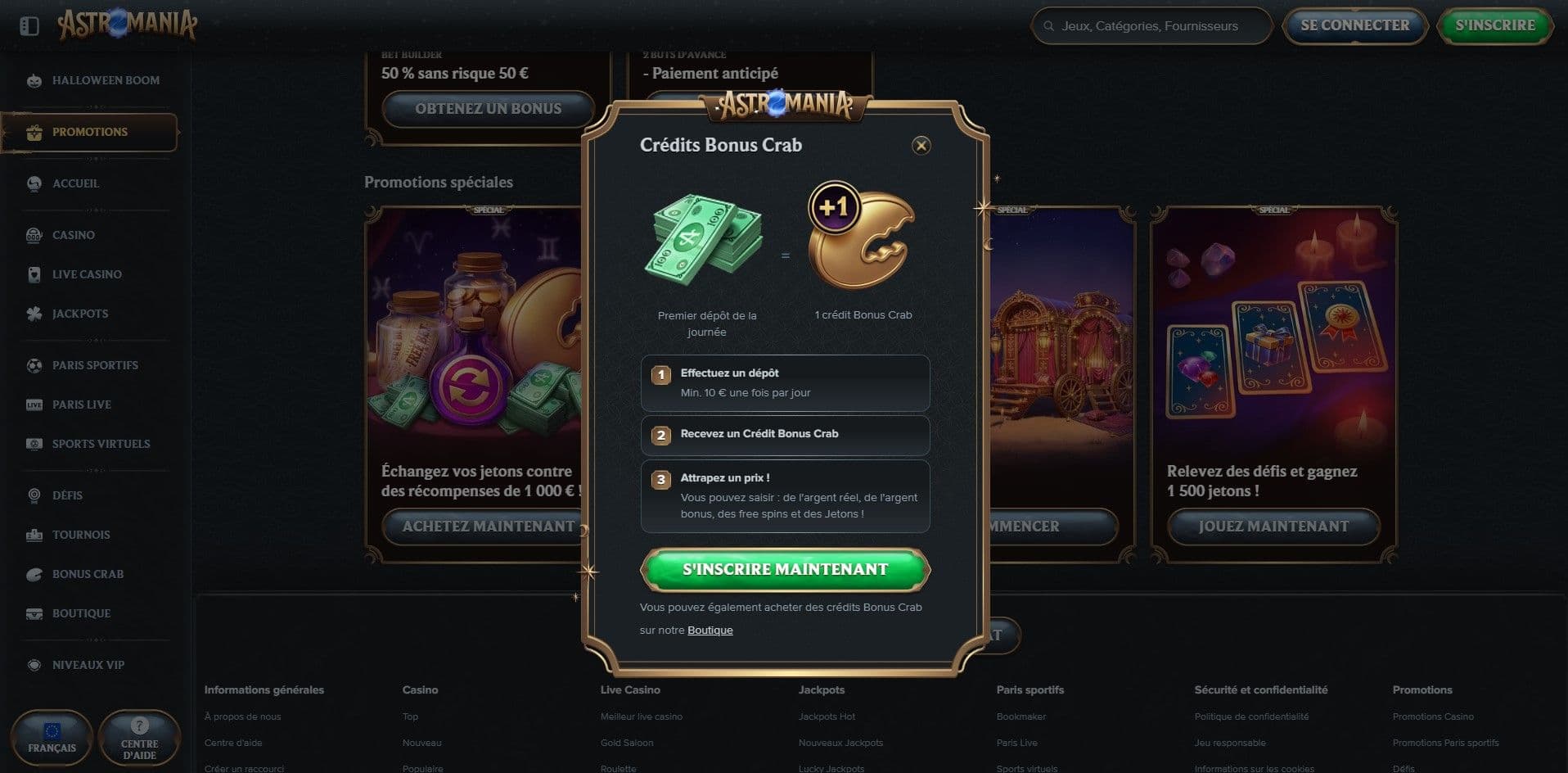The width and height of the screenshot is (1568, 773).
Task: Select Promotions in the sidebar menu
Action: [x=89, y=132]
